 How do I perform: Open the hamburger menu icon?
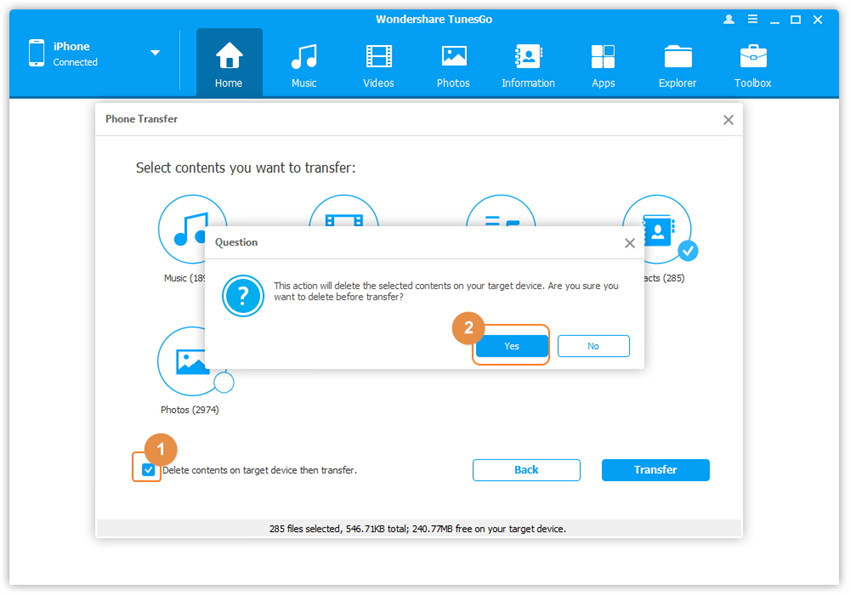click(x=752, y=20)
